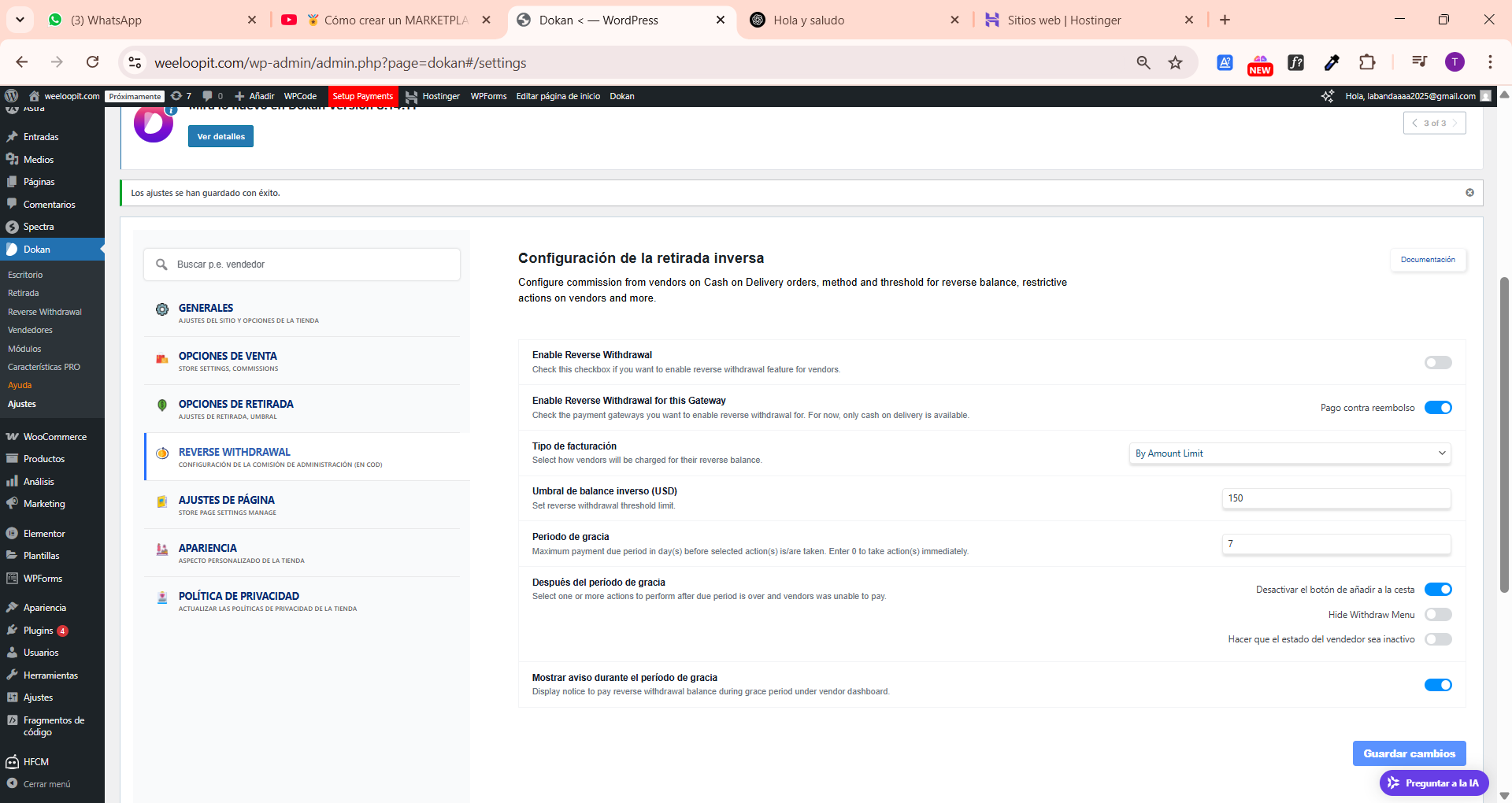Click the Guardar cambios button
The image size is (1512, 803).
click(1409, 753)
